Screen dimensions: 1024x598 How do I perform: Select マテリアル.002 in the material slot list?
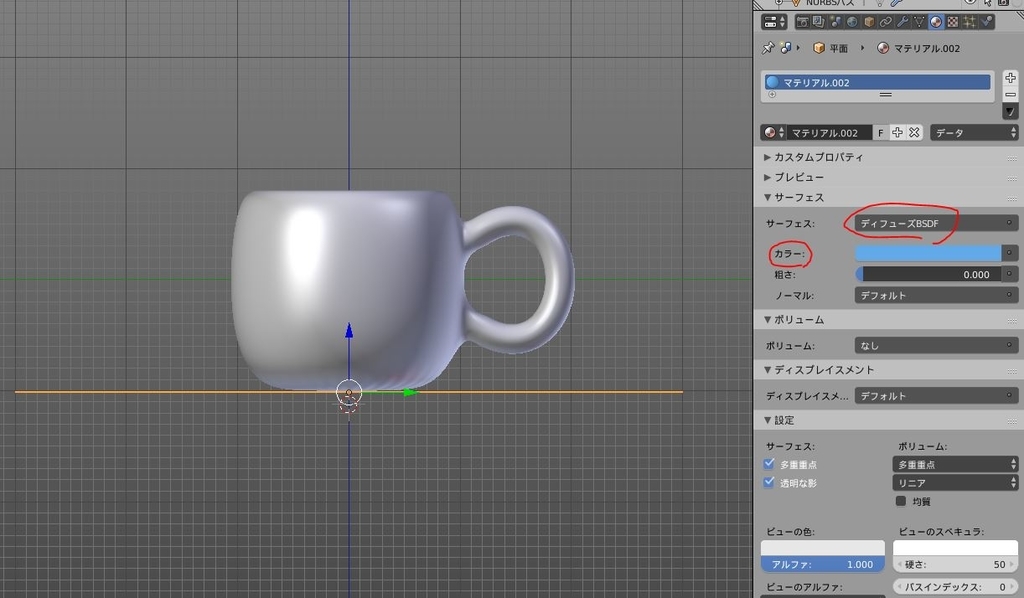pos(878,82)
